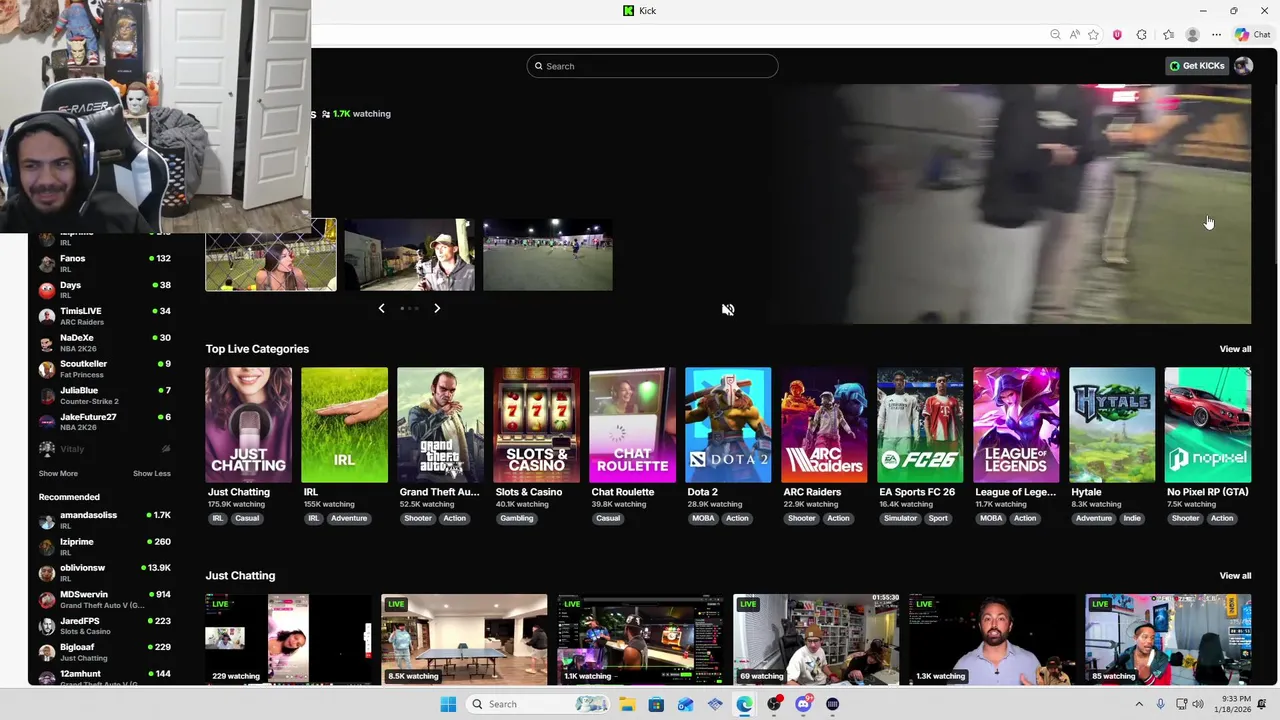Image resolution: width=1280 pixels, height=720 pixels.
Task: Open Edge Settings and more menu
Action: tap(1216, 35)
